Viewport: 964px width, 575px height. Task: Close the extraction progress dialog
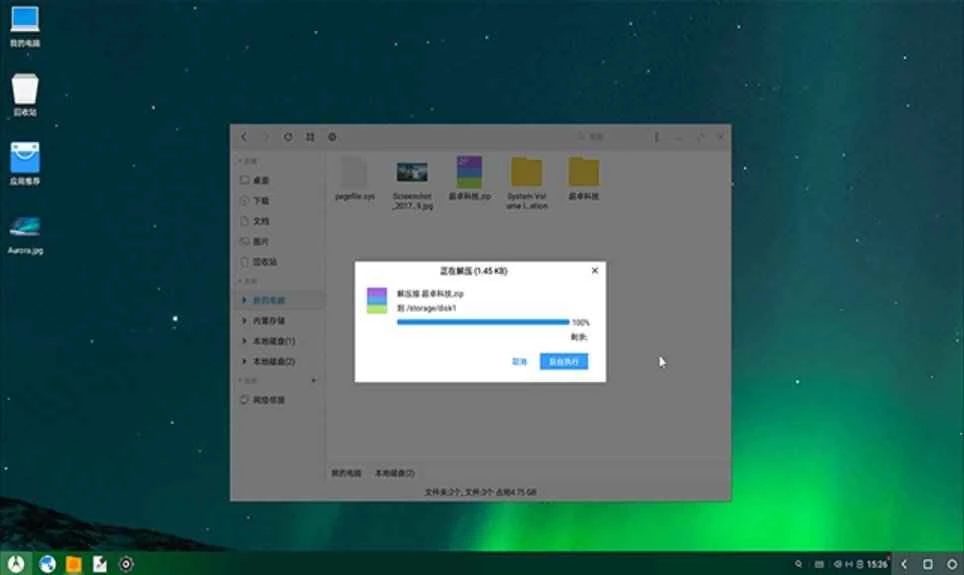click(x=595, y=270)
